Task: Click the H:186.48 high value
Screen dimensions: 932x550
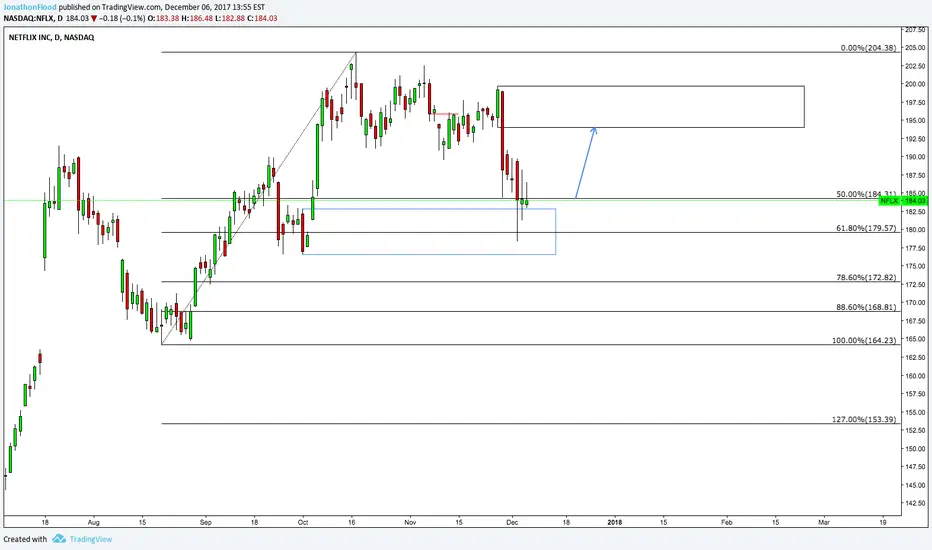Action: point(197,18)
